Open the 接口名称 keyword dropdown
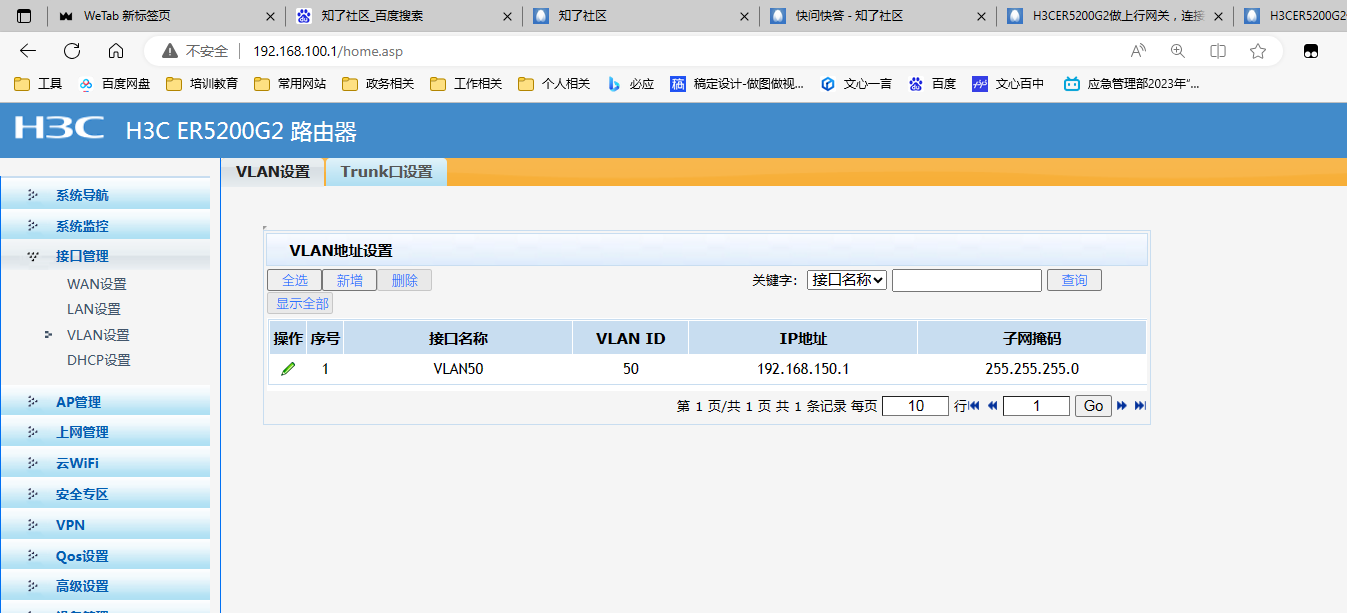Viewport: 1347px width, 613px height. pos(847,280)
